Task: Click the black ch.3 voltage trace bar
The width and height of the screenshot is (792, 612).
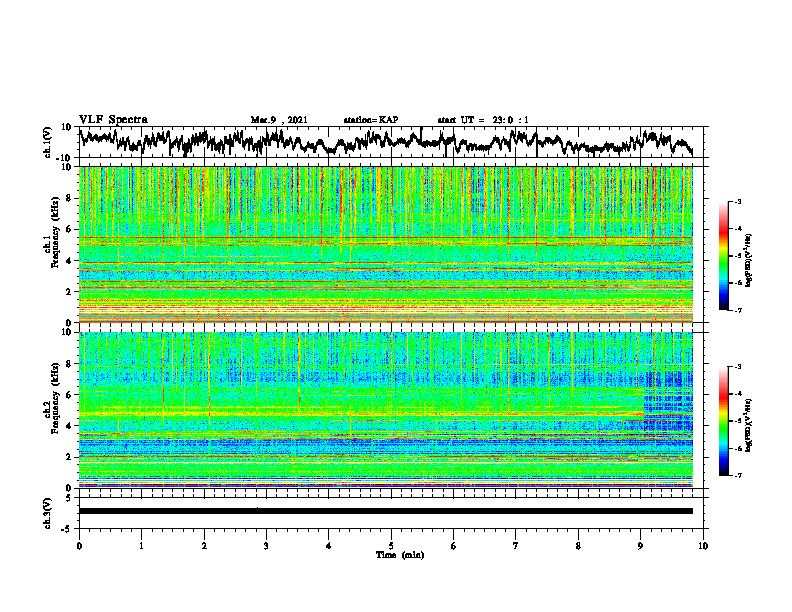Action: coord(386,511)
